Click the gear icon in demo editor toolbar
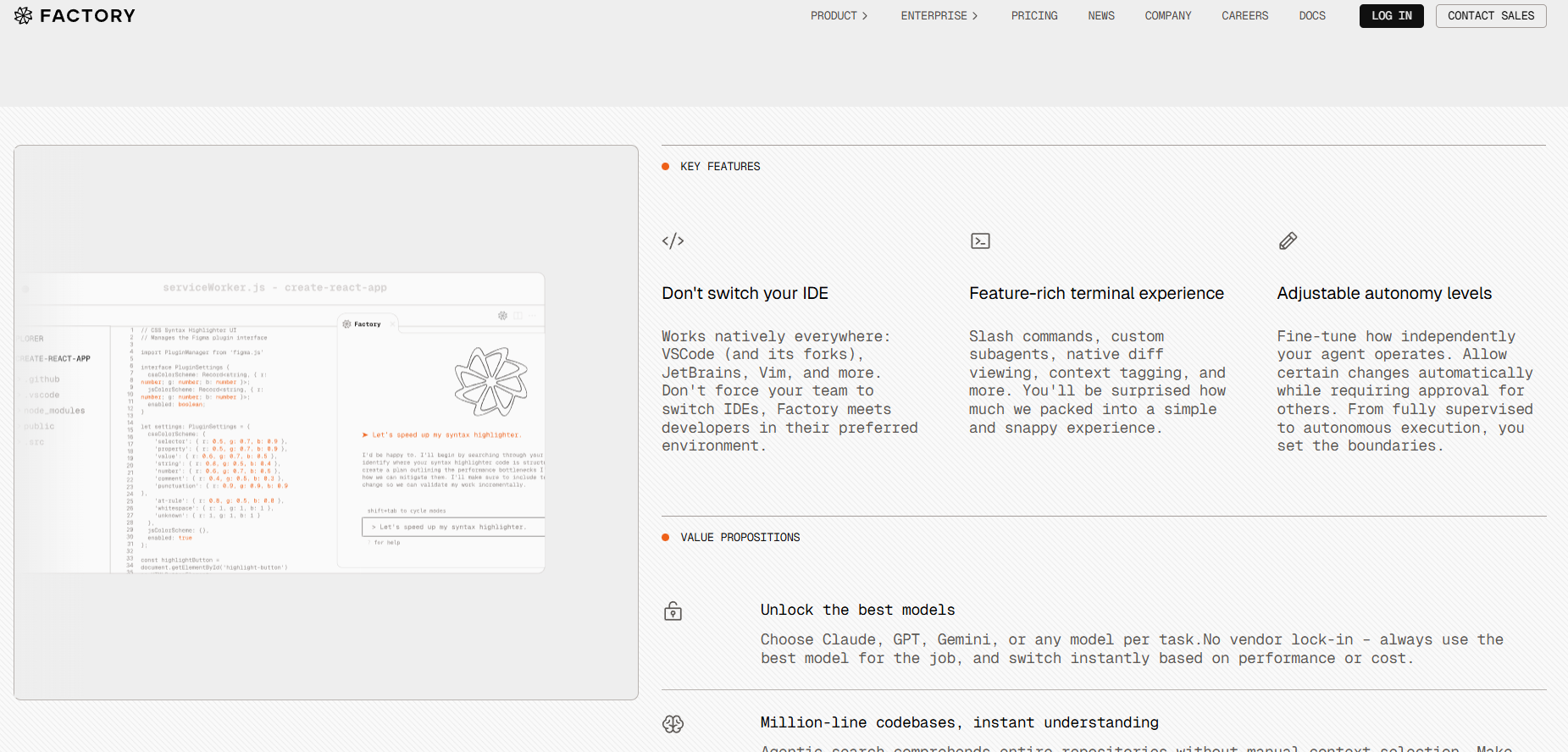 tap(502, 315)
